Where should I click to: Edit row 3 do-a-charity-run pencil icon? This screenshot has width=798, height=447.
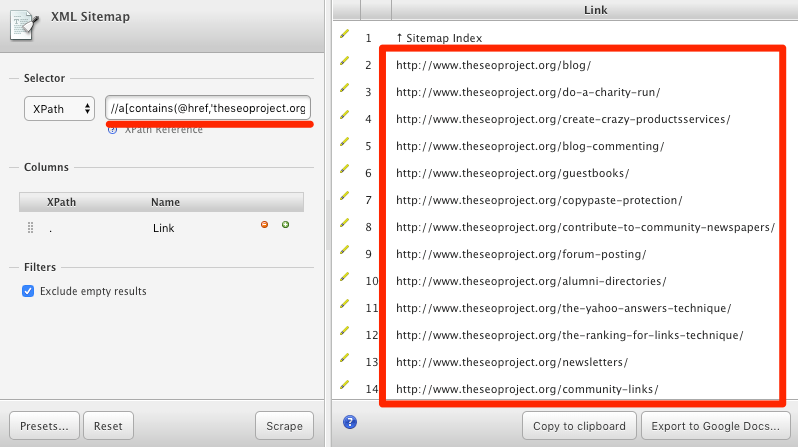[345, 88]
